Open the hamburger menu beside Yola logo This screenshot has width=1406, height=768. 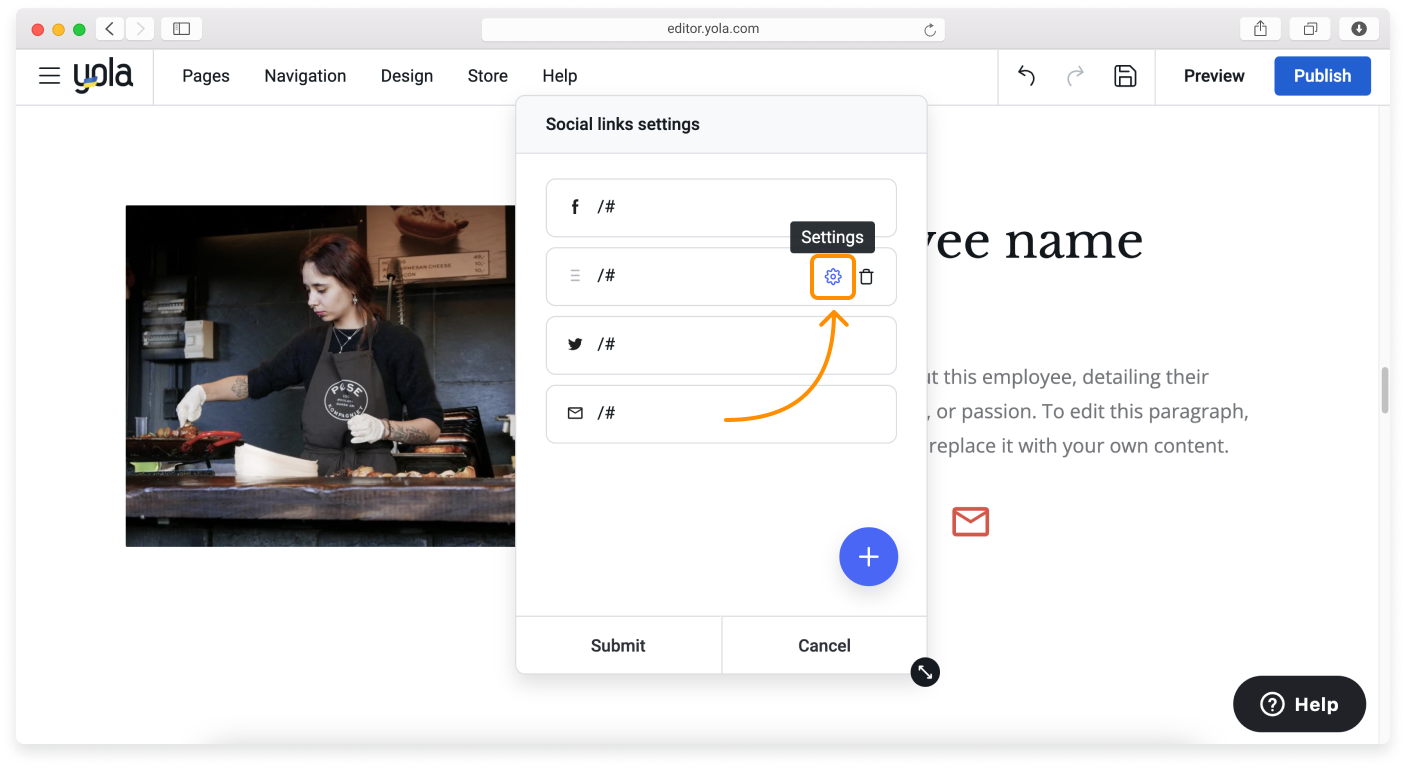(x=49, y=76)
